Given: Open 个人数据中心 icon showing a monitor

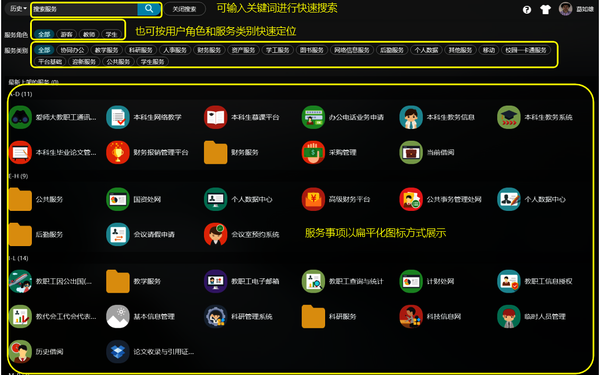Looking at the screenshot, I should point(216,199).
